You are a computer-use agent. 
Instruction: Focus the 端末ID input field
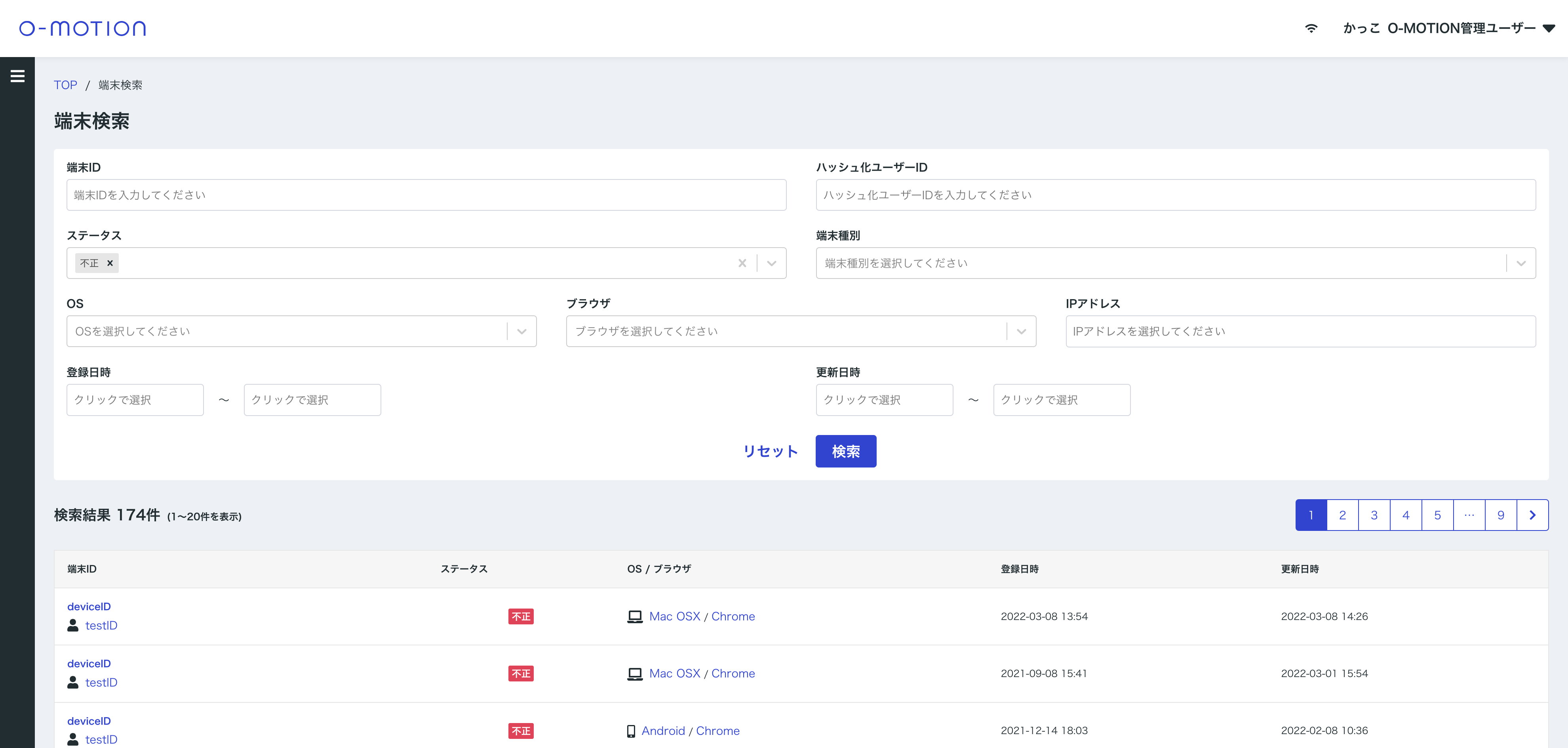426,195
